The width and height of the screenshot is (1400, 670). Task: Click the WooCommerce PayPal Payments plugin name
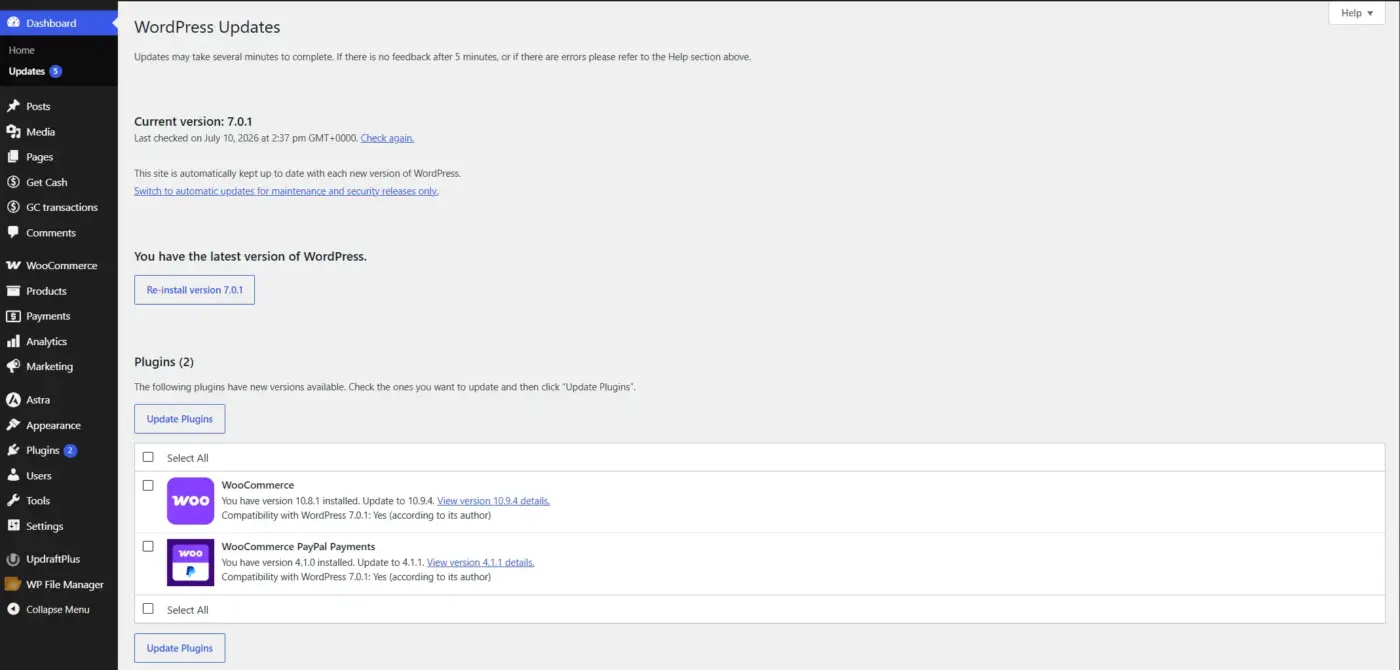click(x=298, y=547)
